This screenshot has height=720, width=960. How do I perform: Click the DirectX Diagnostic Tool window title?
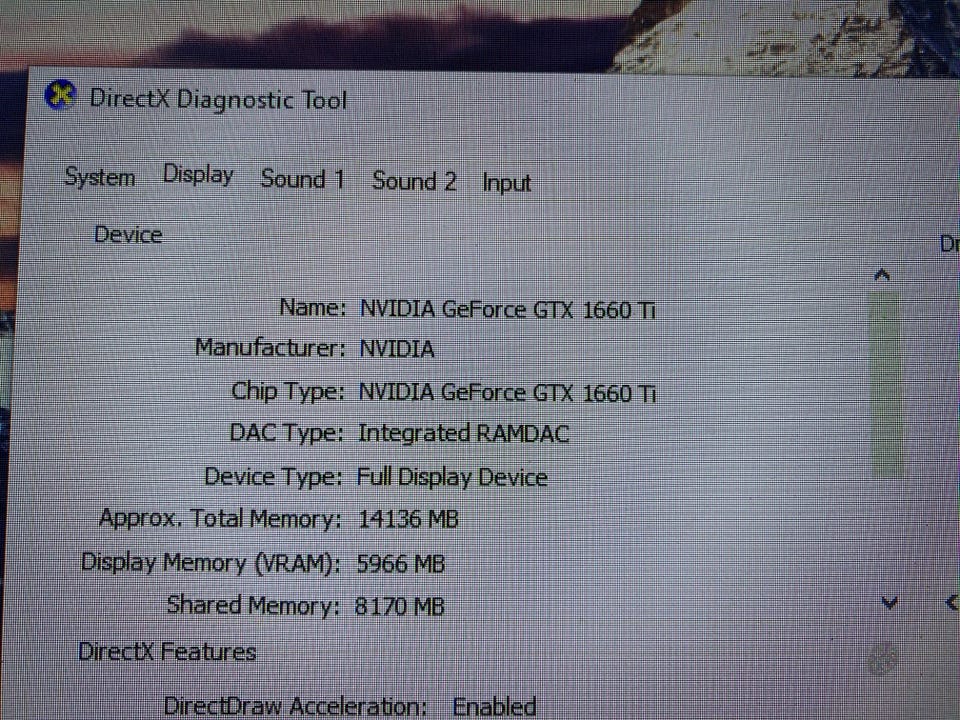coord(218,99)
